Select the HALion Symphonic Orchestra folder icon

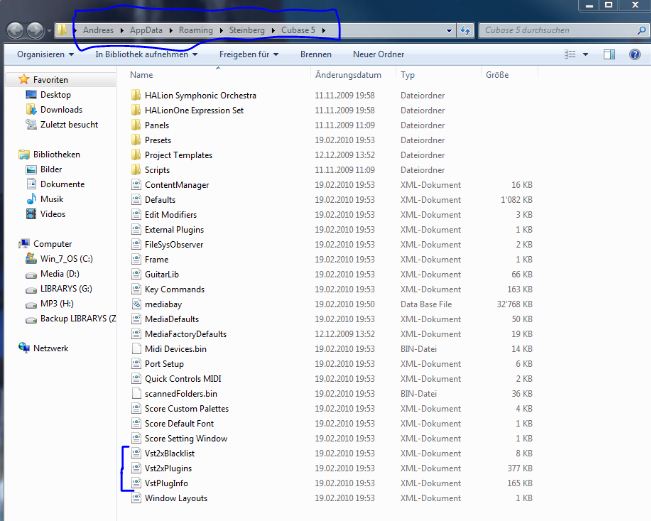[x=136, y=95]
